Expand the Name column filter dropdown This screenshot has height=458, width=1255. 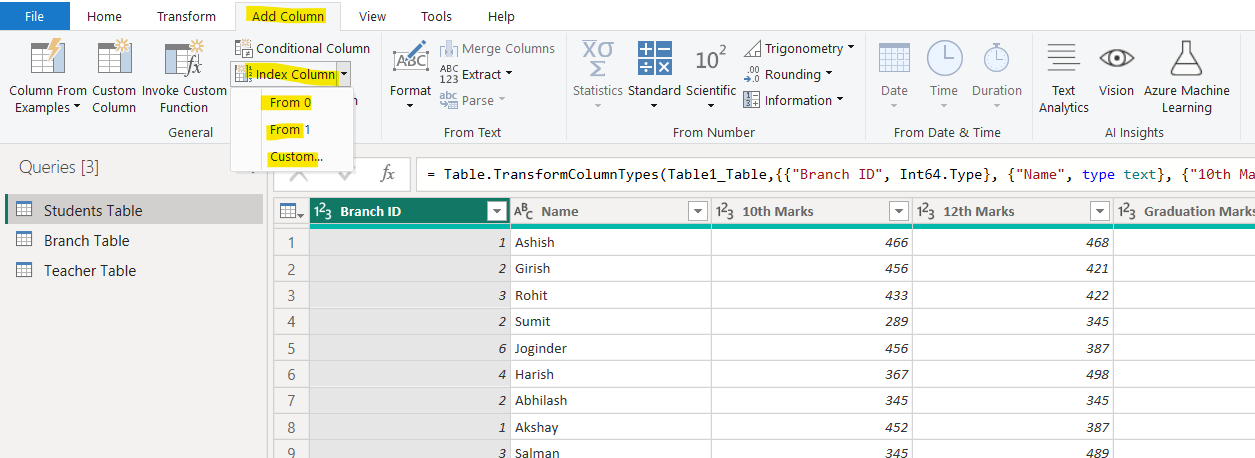[x=698, y=211]
